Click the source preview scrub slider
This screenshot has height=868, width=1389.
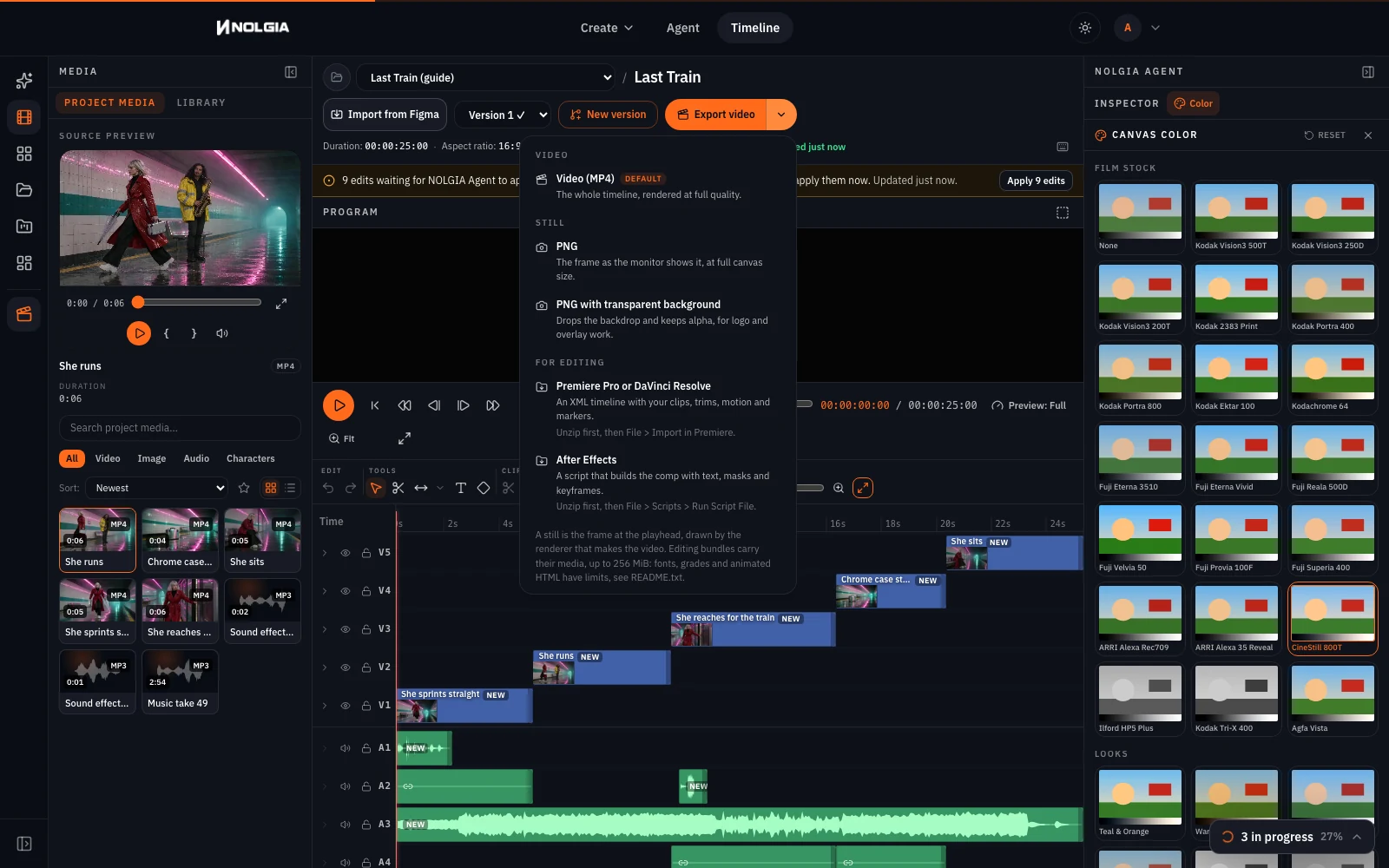click(x=200, y=303)
